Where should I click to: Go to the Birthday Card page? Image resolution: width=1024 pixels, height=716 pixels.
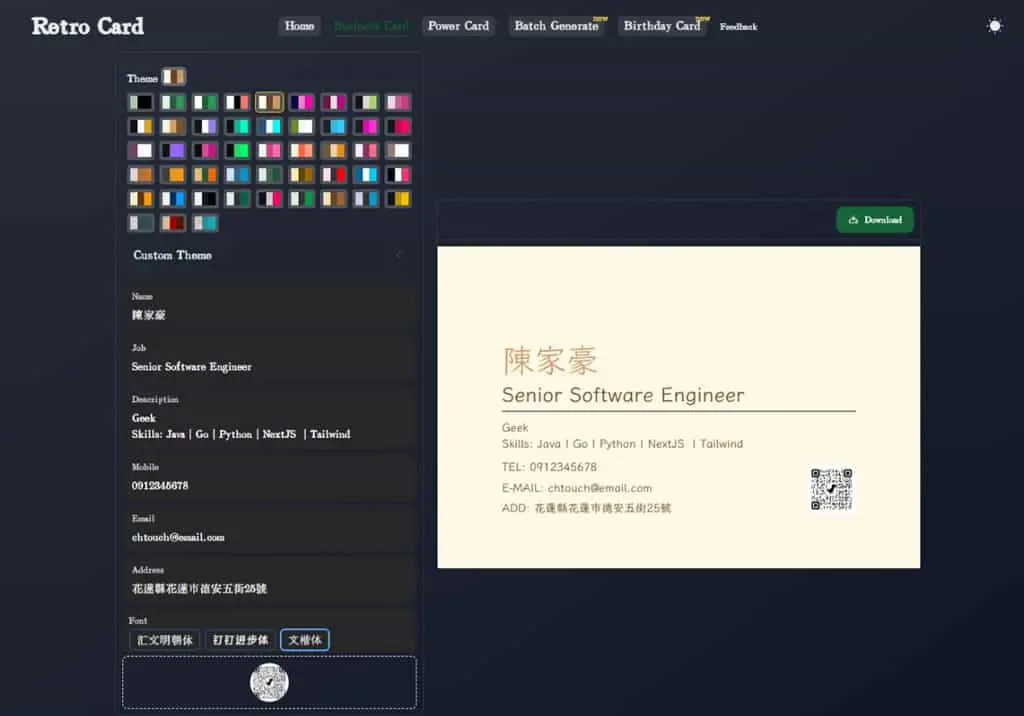pyautogui.click(x=662, y=26)
